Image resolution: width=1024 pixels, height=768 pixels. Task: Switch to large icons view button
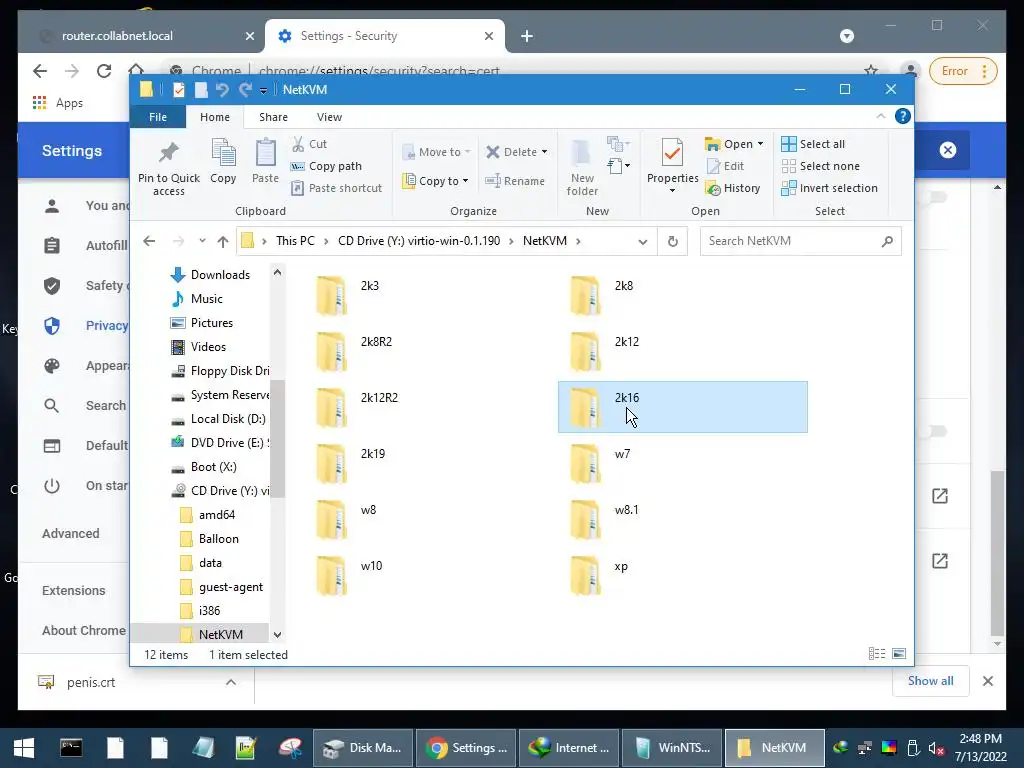point(899,654)
